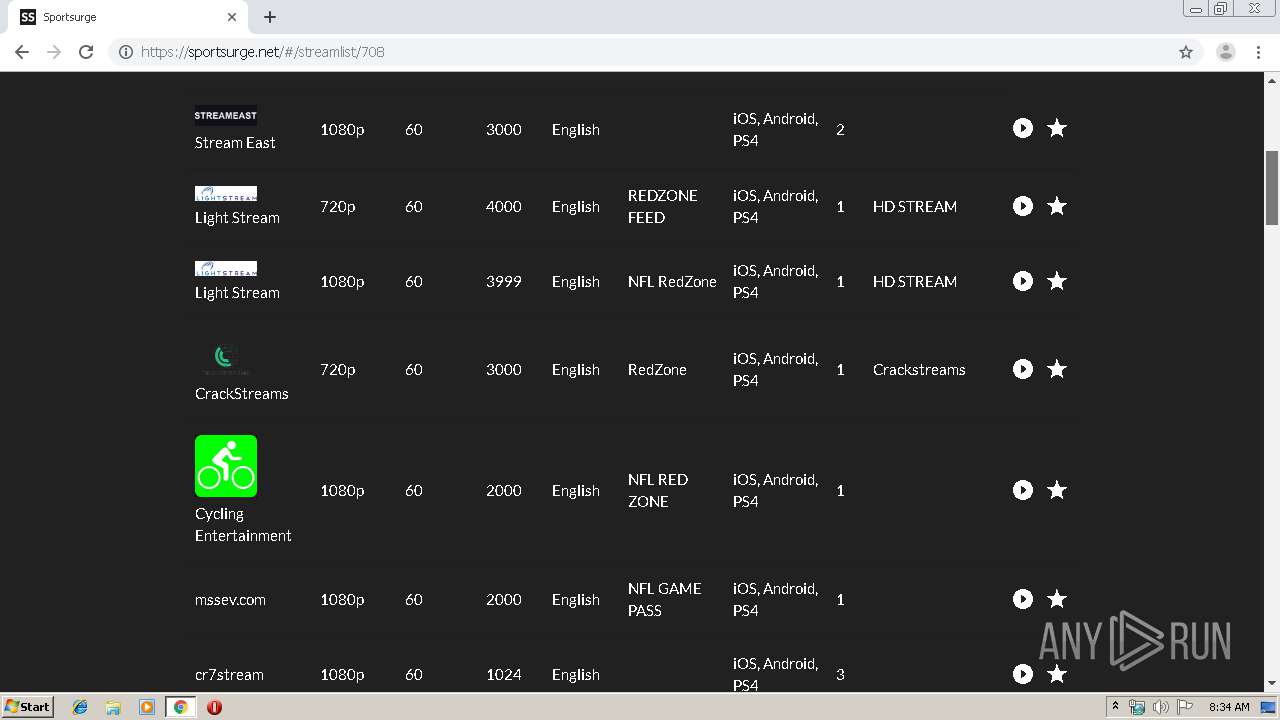The height and width of the screenshot is (720, 1280).
Task: Play the Light Stream 720p REDZONE FEED stream
Action: (x=1022, y=206)
